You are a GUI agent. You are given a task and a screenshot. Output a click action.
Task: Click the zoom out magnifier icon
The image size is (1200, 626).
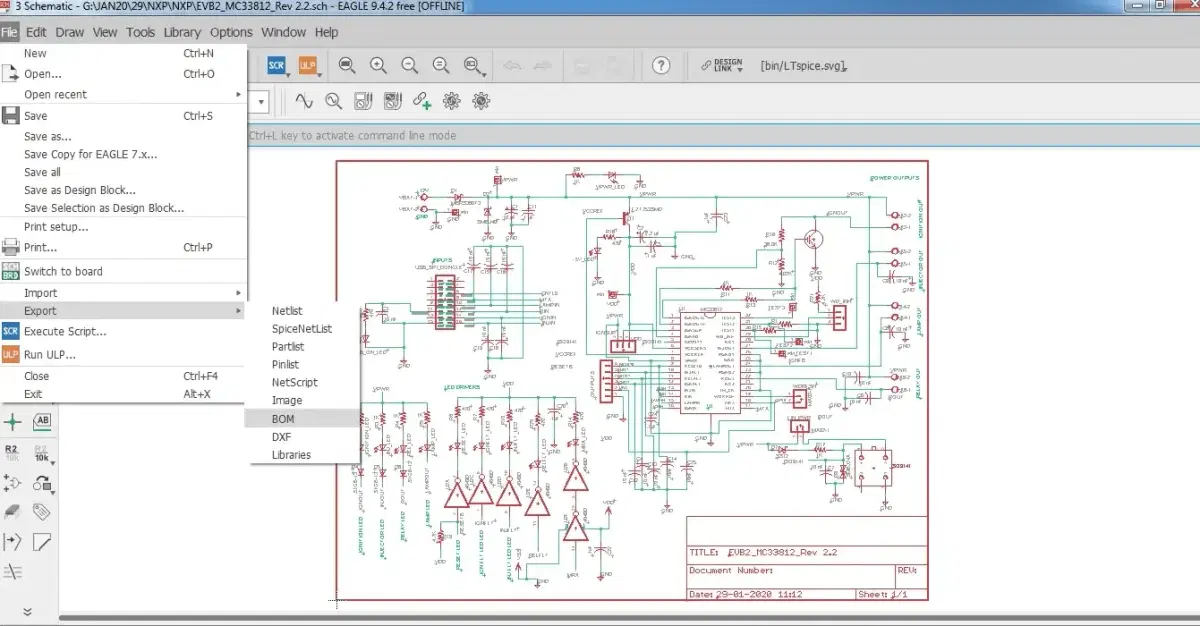pos(409,66)
